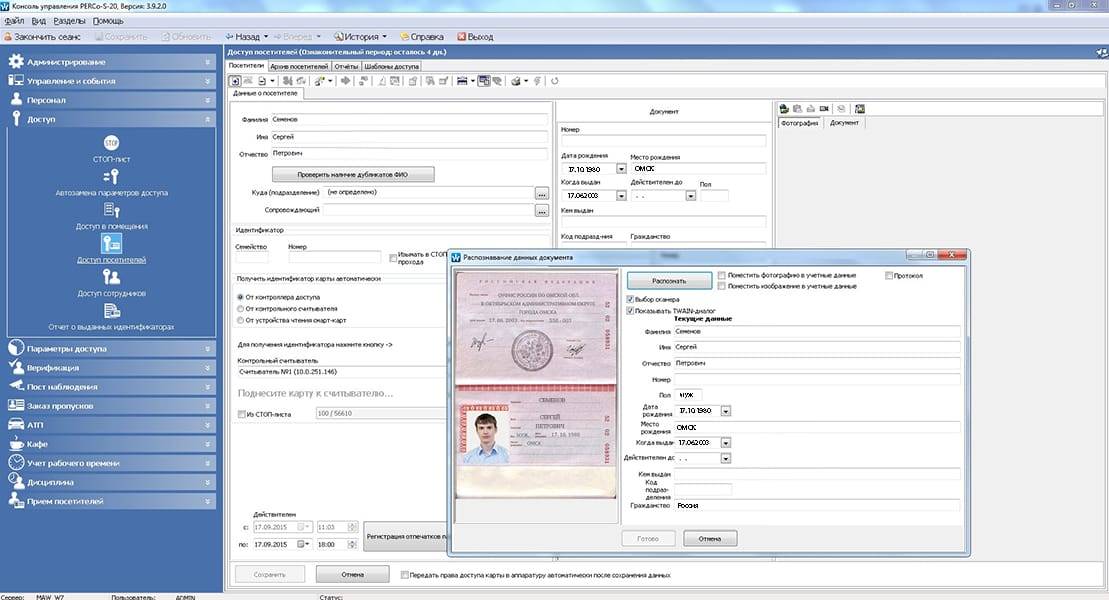Select the Доступ сотрудников icon
Image resolution: width=1109 pixels, height=600 pixels.
tap(112, 277)
